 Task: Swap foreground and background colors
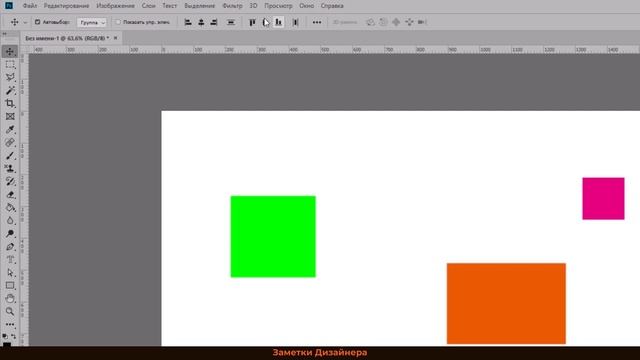click(13, 336)
